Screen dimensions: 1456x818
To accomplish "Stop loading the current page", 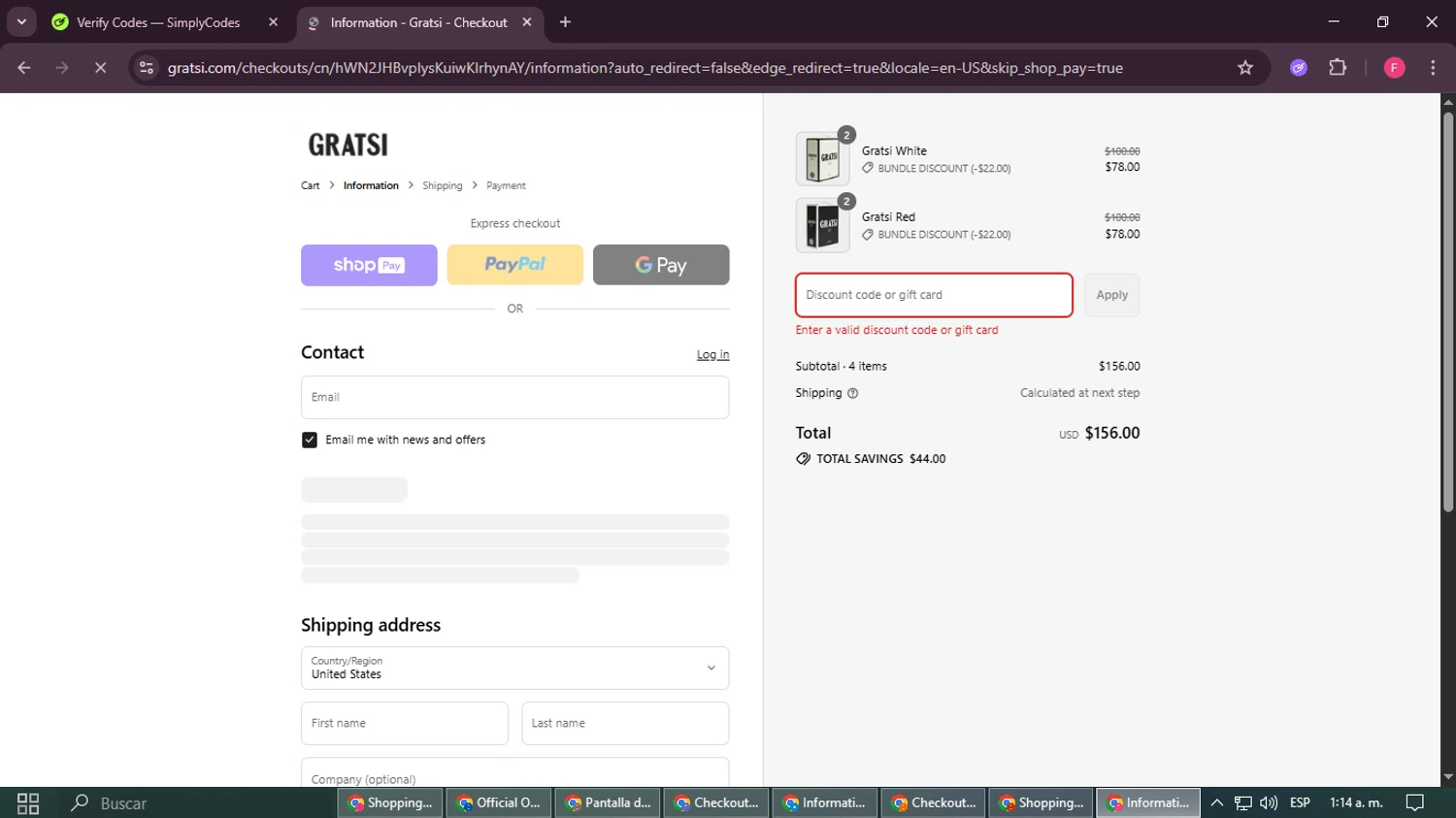I will [x=100, y=68].
